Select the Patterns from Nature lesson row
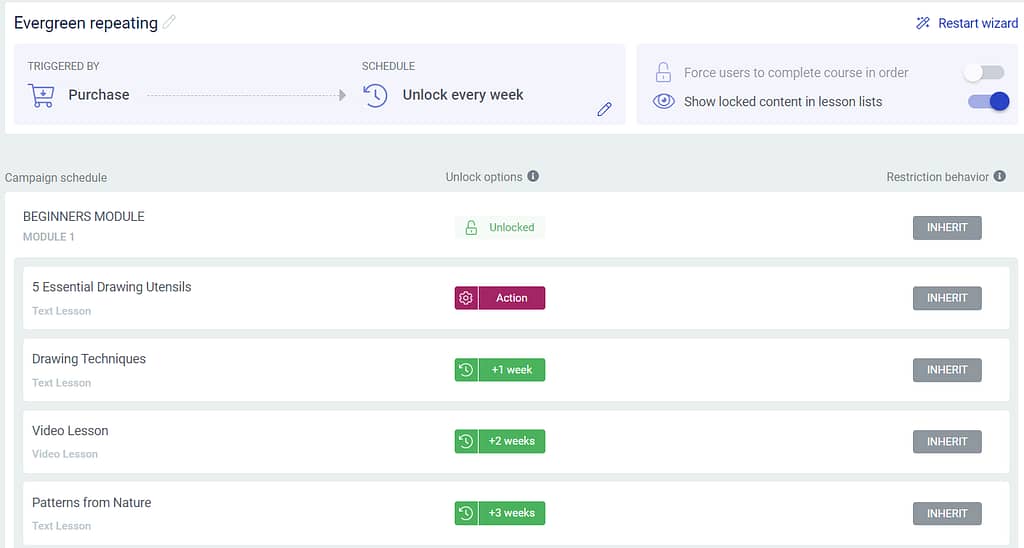Image resolution: width=1024 pixels, height=548 pixels. (x=516, y=513)
